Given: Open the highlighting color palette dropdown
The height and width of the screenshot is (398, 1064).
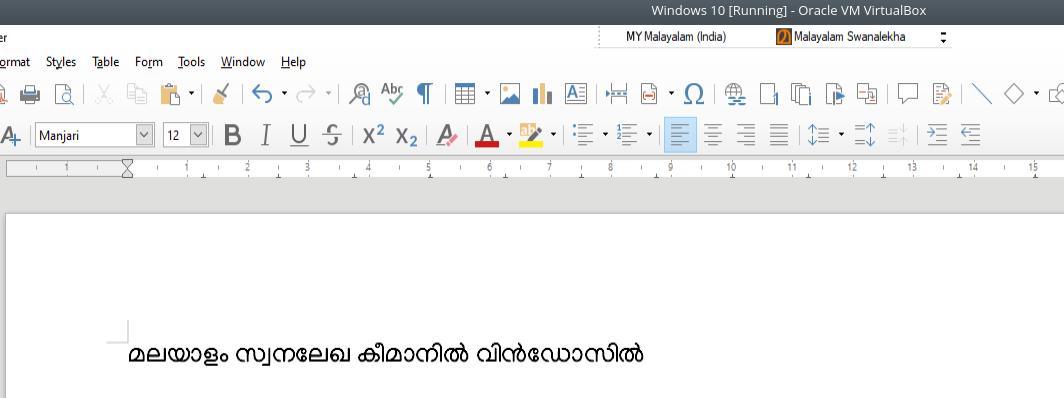Looking at the screenshot, I should coord(553,135).
